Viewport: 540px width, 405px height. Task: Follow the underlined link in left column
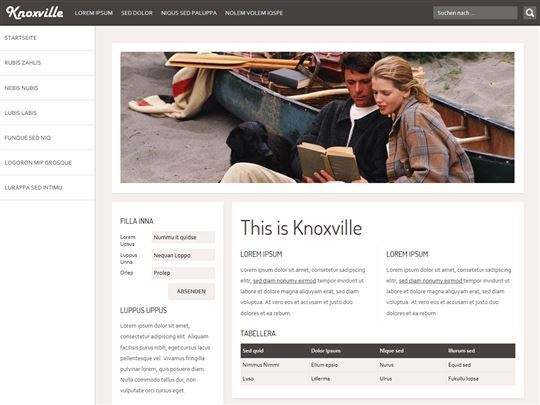284,281
